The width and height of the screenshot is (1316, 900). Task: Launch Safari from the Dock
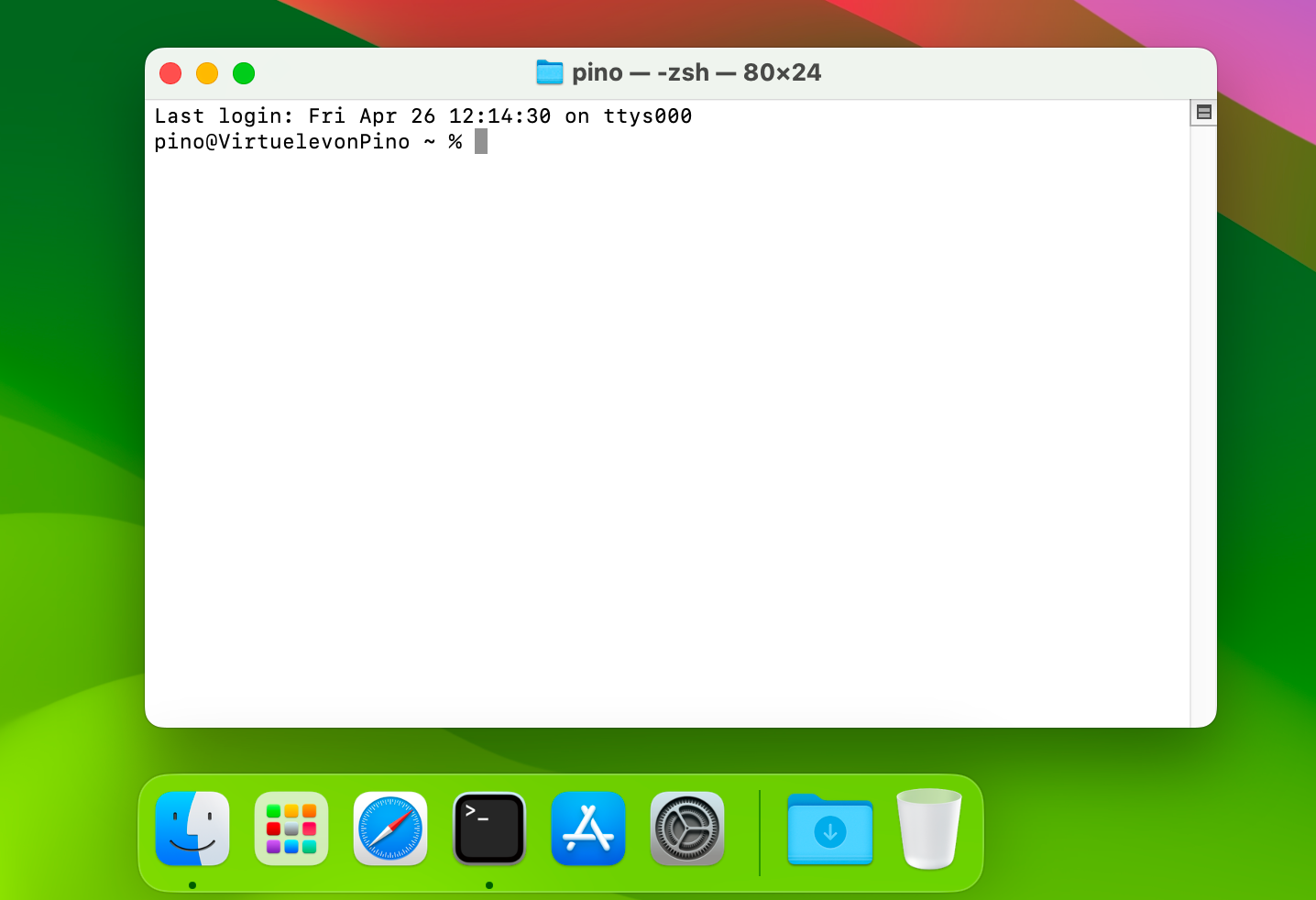click(x=390, y=829)
